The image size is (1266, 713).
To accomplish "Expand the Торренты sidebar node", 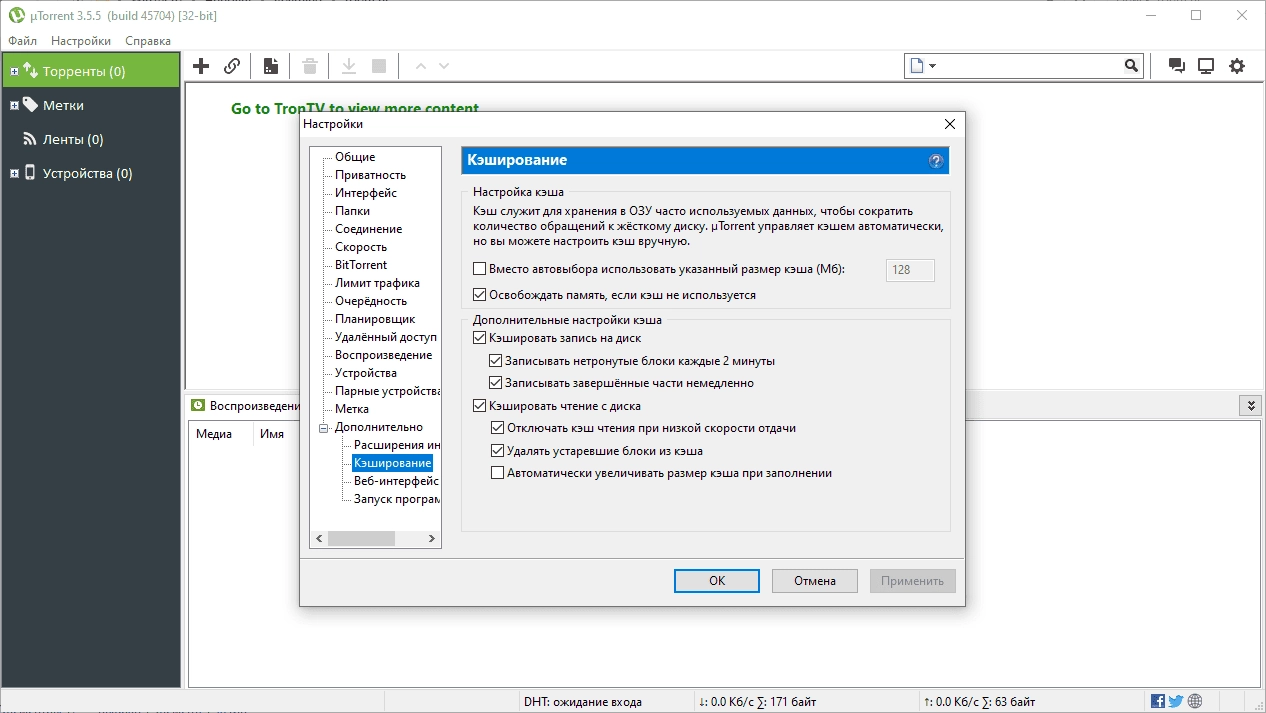I will click(x=14, y=72).
